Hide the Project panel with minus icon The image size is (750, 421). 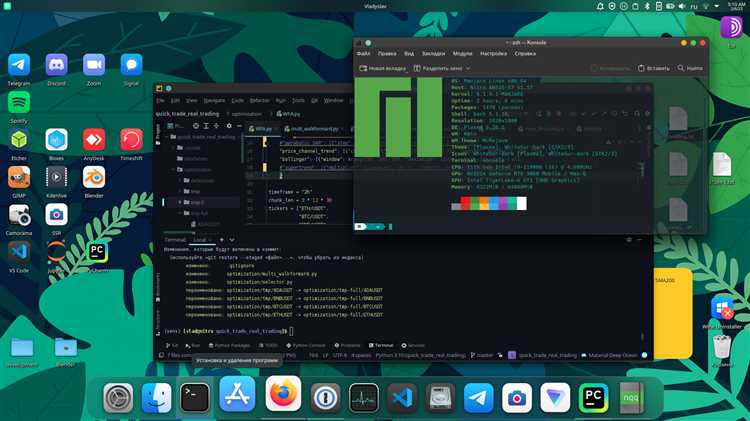pyautogui.click(x=239, y=126)
